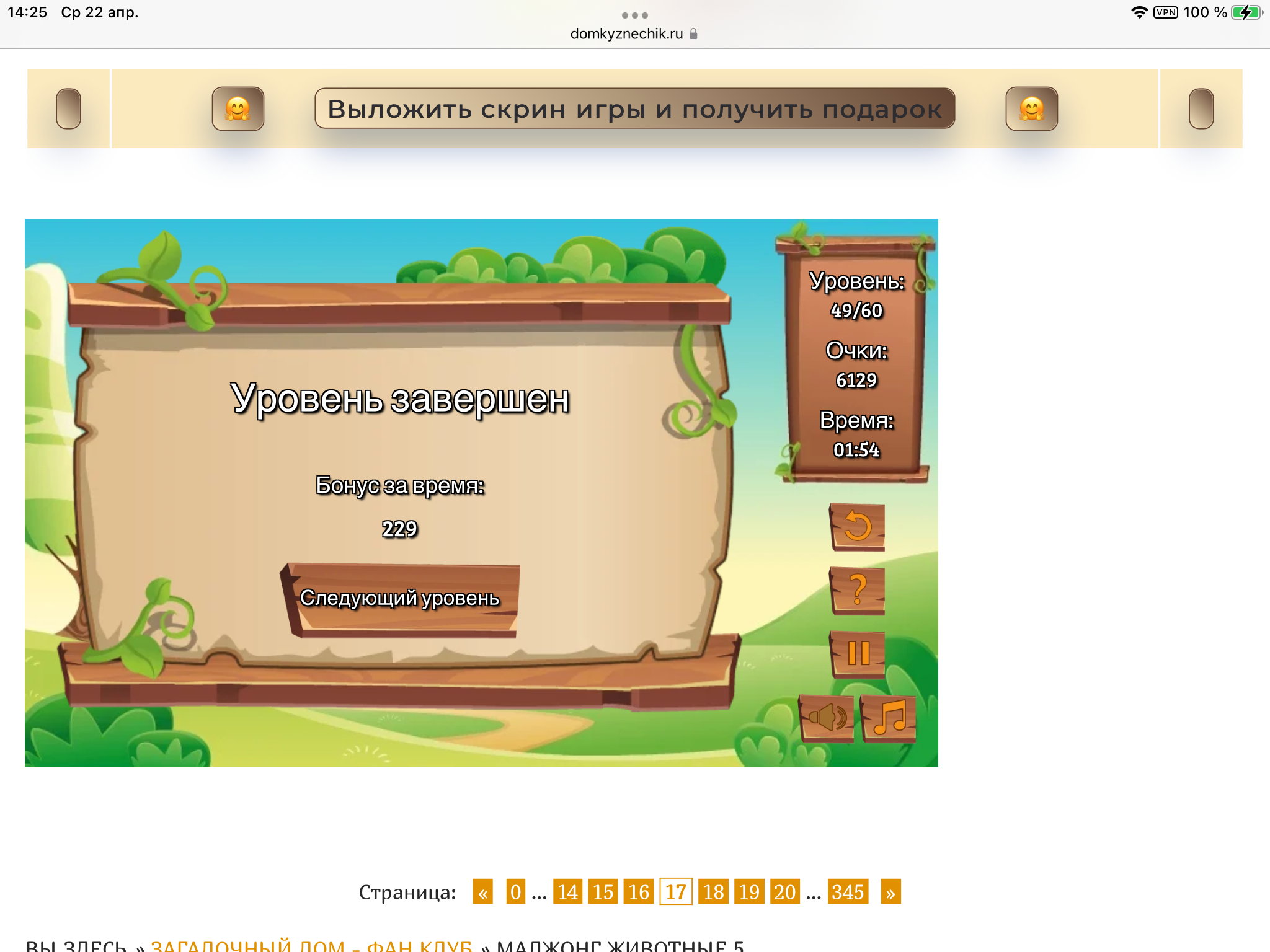Image resolution: width=1270 pixels, height=952 pixels.
Task: Click the right hugging emoji button
Action: (x=1031, y=108)
